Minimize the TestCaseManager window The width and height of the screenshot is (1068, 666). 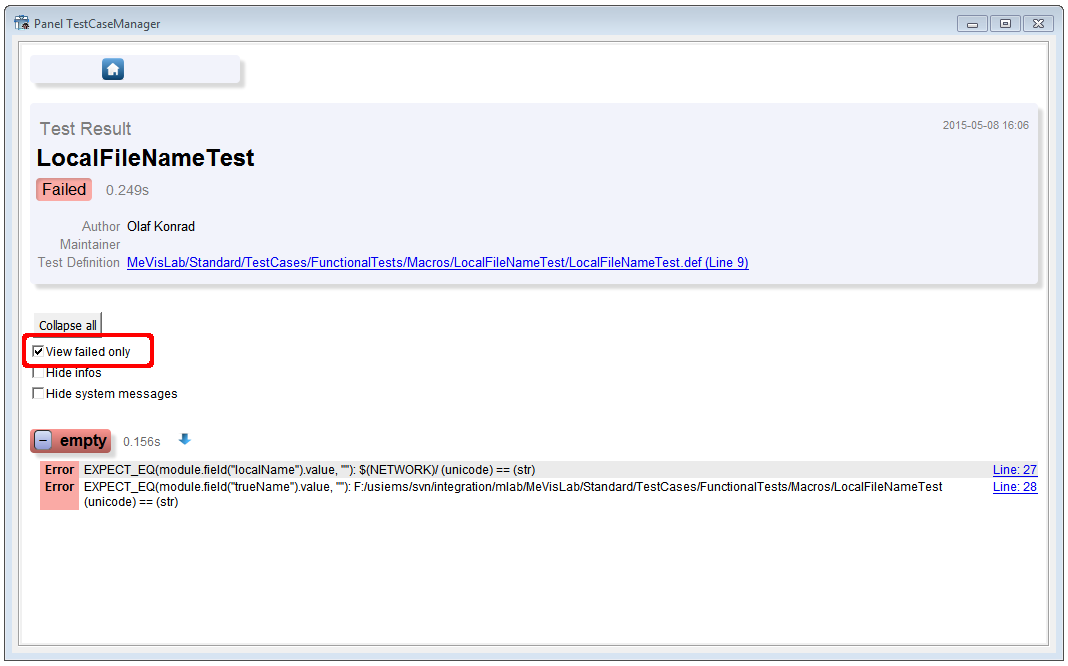(972, 24)
